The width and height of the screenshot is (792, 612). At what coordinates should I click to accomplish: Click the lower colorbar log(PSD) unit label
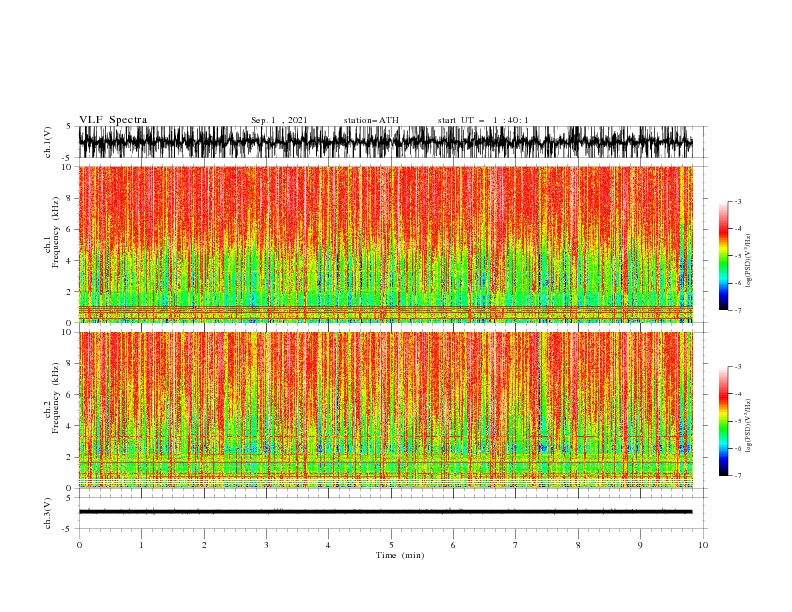coord(749,426)
